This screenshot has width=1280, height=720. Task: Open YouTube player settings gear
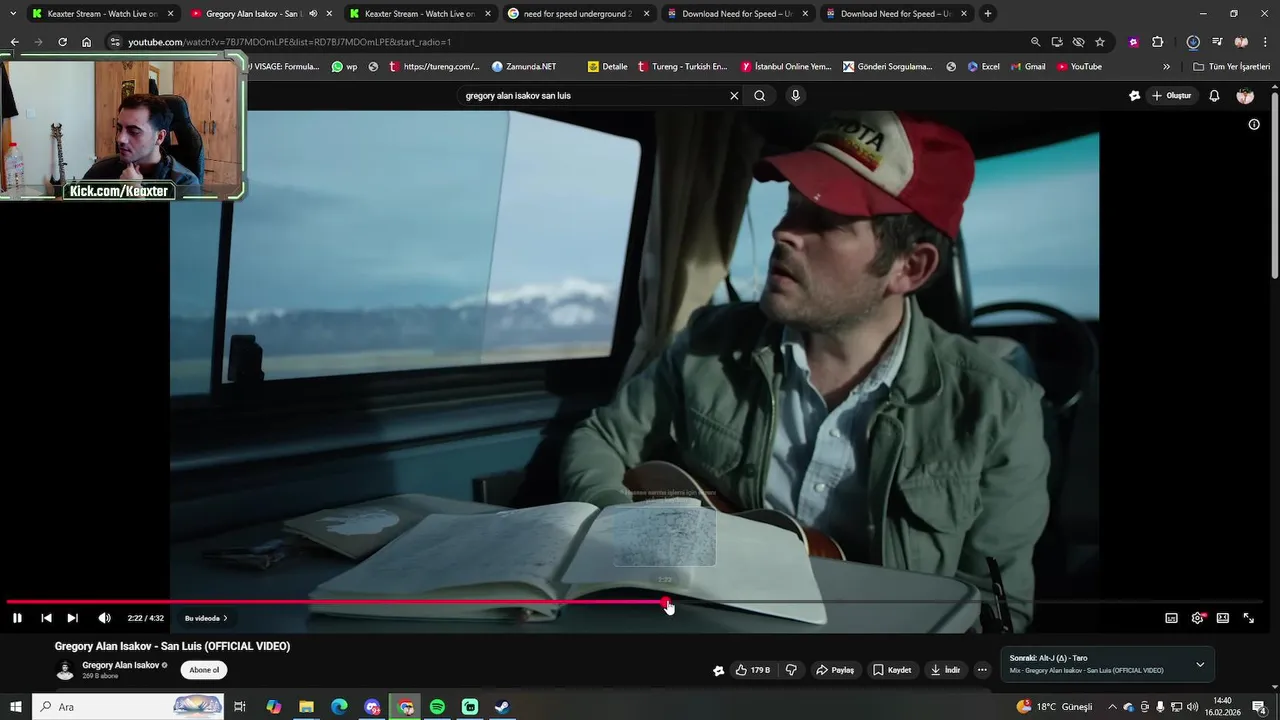tap(1197, 618)
